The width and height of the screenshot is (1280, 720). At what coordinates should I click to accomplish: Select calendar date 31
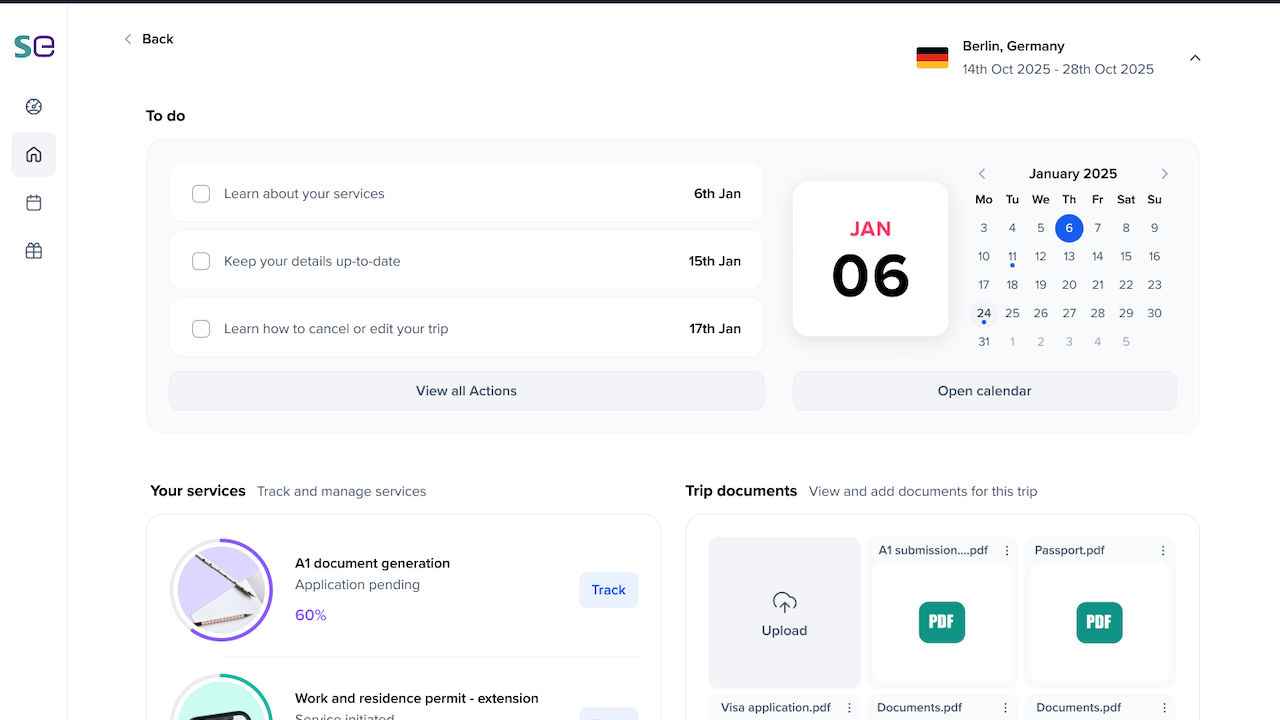984,342
